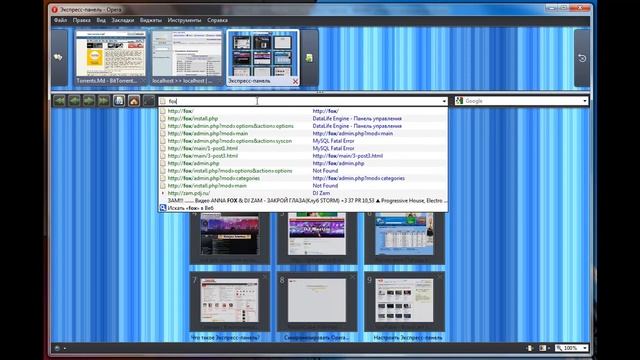Click the fit-to-width icon in status bar
This screenshot has width=640, height=360.
pyautogui.click(x=530, y=348)
